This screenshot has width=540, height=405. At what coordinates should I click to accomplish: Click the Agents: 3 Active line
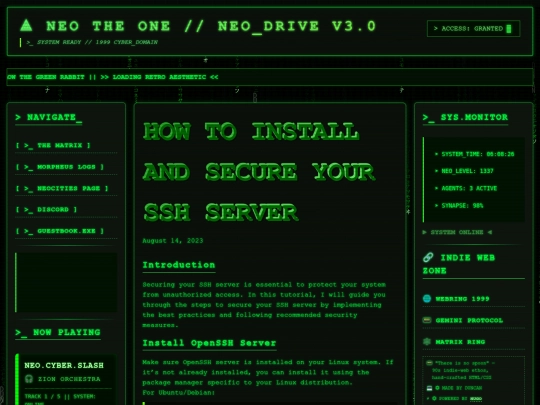click(466, 188)
